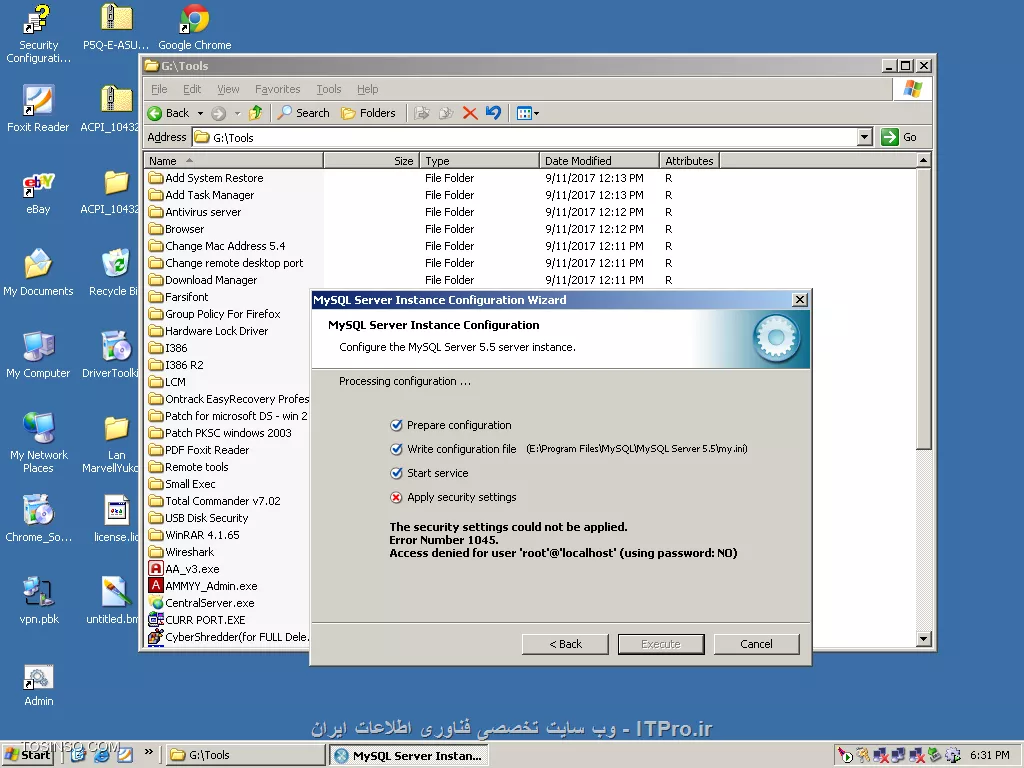Open the Chrome_So... setup icon on desktop
Image resolution: width=1024 pixels, height=768 pixels.
(x=39, y=519)
